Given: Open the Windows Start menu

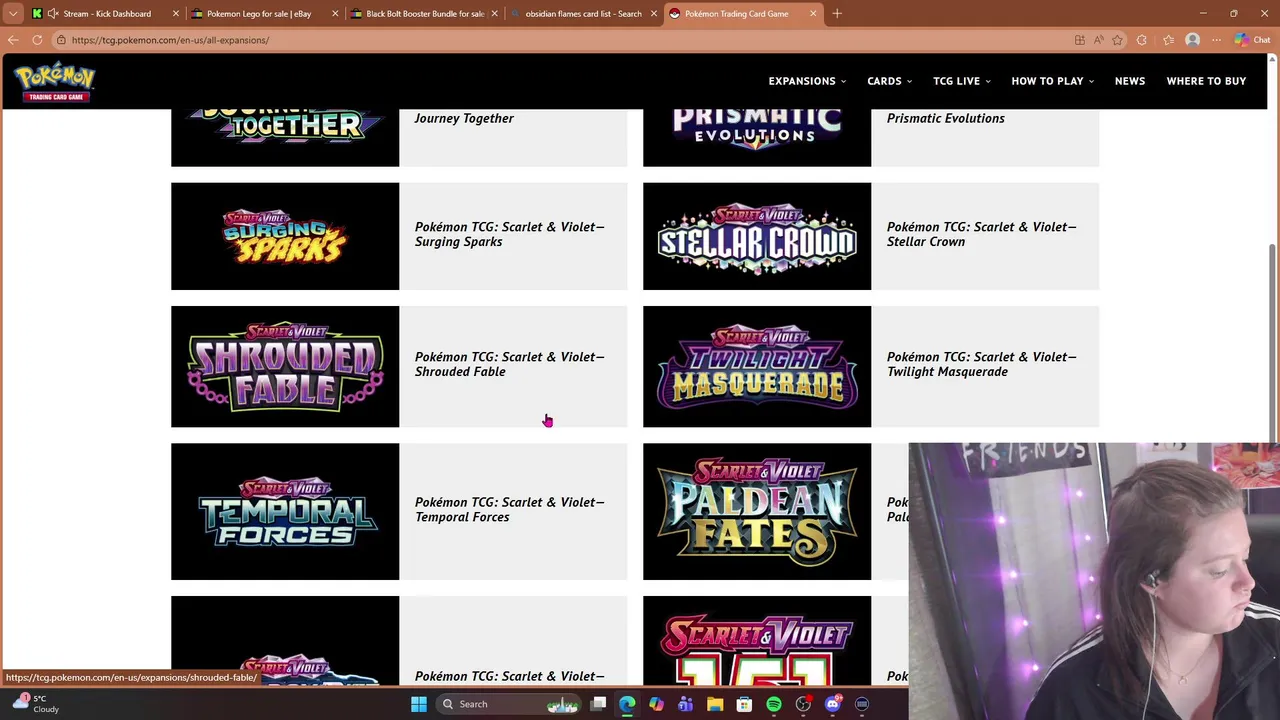Looking at the screenshot, I should pos(419,704).
